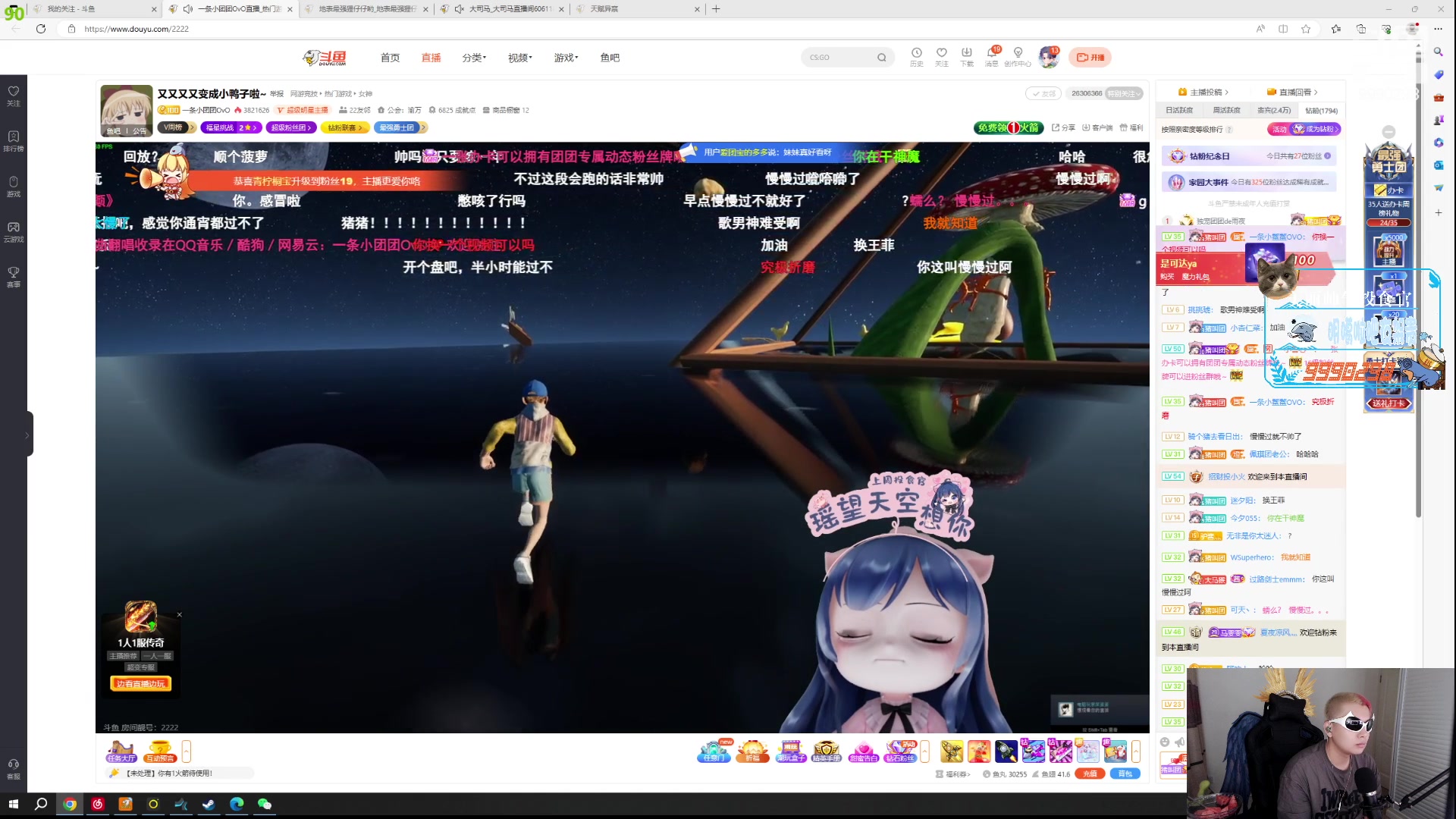Expand the arrow at end of gift bar
Image resolution: width=1456 pixels, height=819 pixels.
click(1136, 751)
